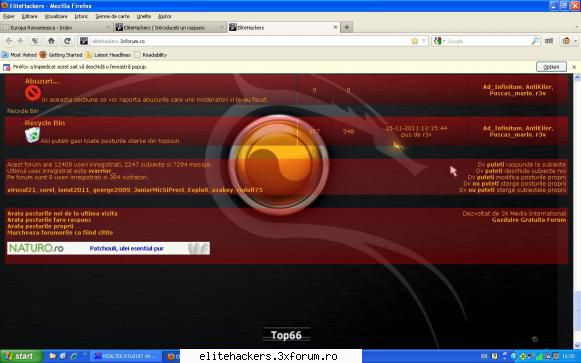Click the Top66 badge at page bottom
The width and height of the screenshot is (581, 363).
pos(286,335)
